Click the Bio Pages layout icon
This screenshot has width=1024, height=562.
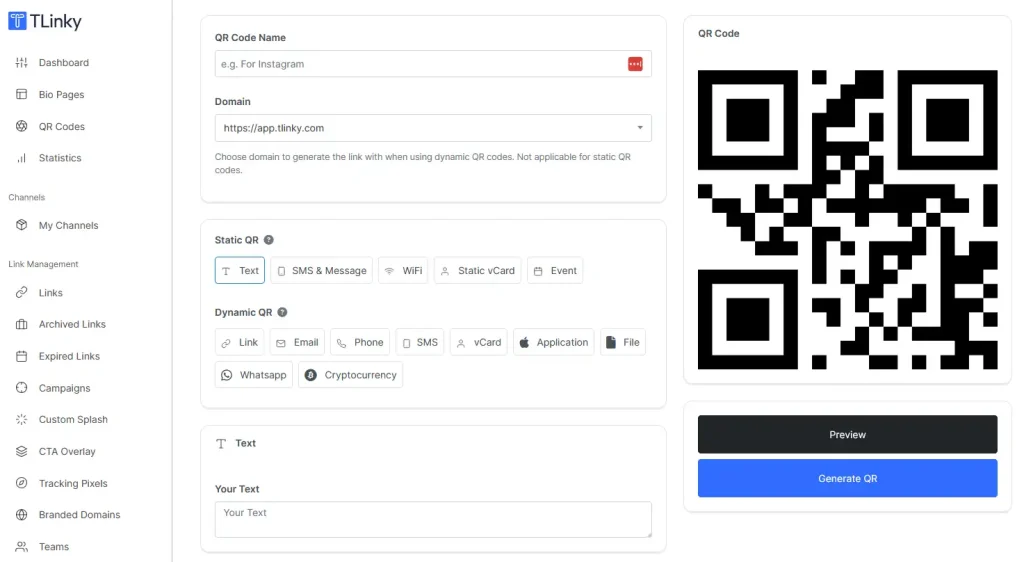click(22, 95)
